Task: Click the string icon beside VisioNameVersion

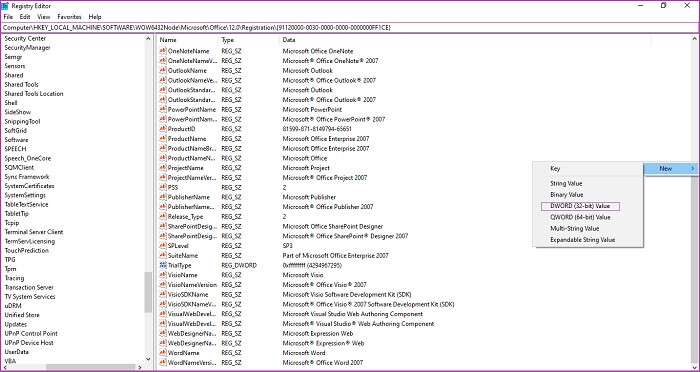Action: (163, 284)
